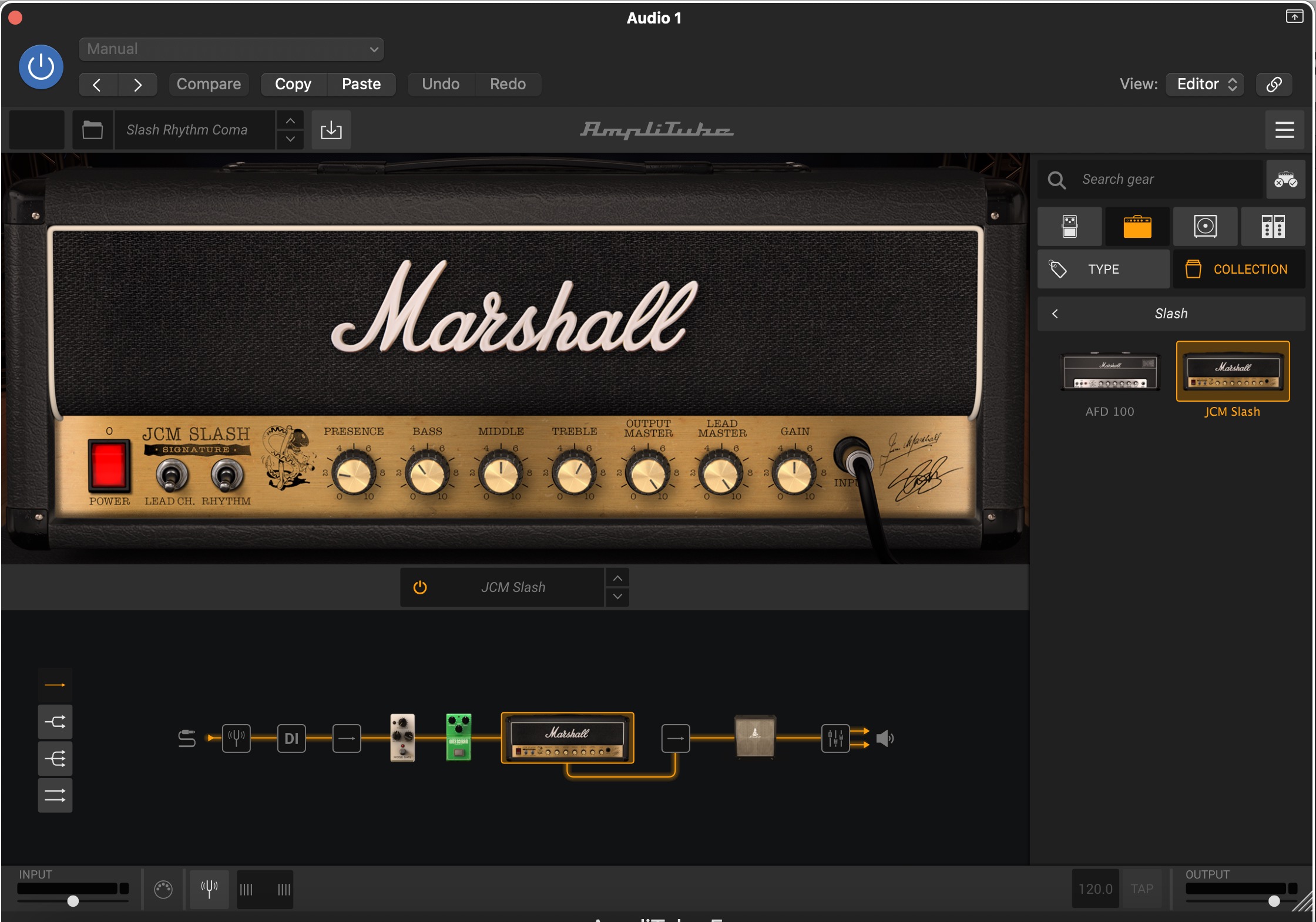Click the empty slot after the amp
The width and height of the screenshot is (1316, 922).
[676, 738]
